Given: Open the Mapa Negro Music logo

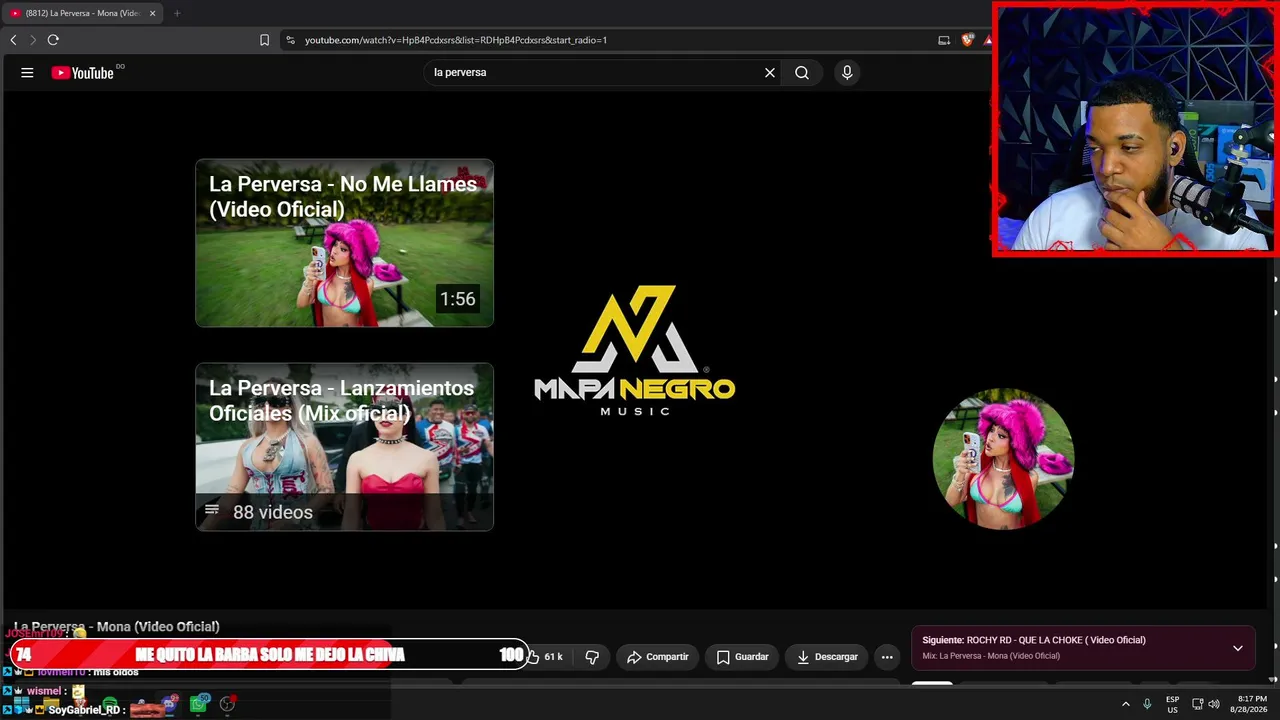Looking at the screenshot, I should pos(635,350).
